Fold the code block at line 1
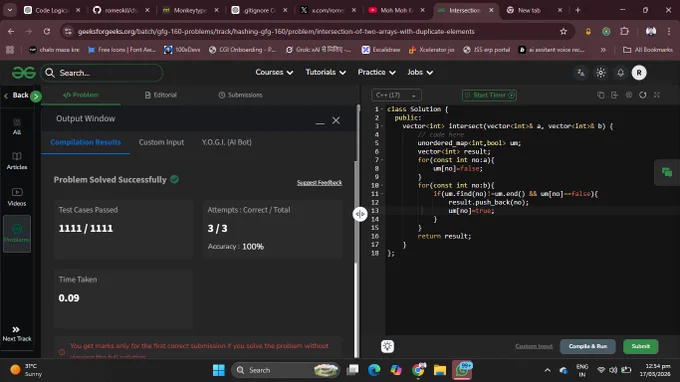This screenshot has width=680, height=382. (x=382, y=109)
